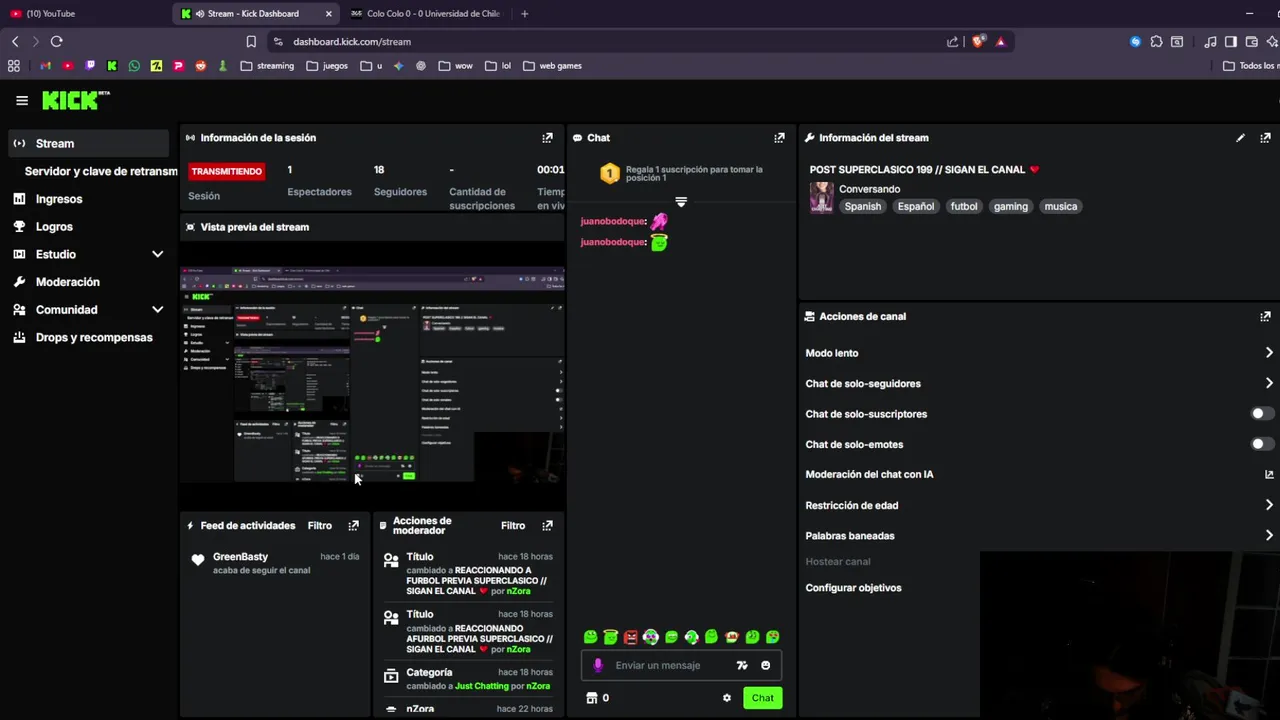Edit stream info with the pencil icon
The height and width of the screenshot is (720, 1280).
tap(1240, 138)
